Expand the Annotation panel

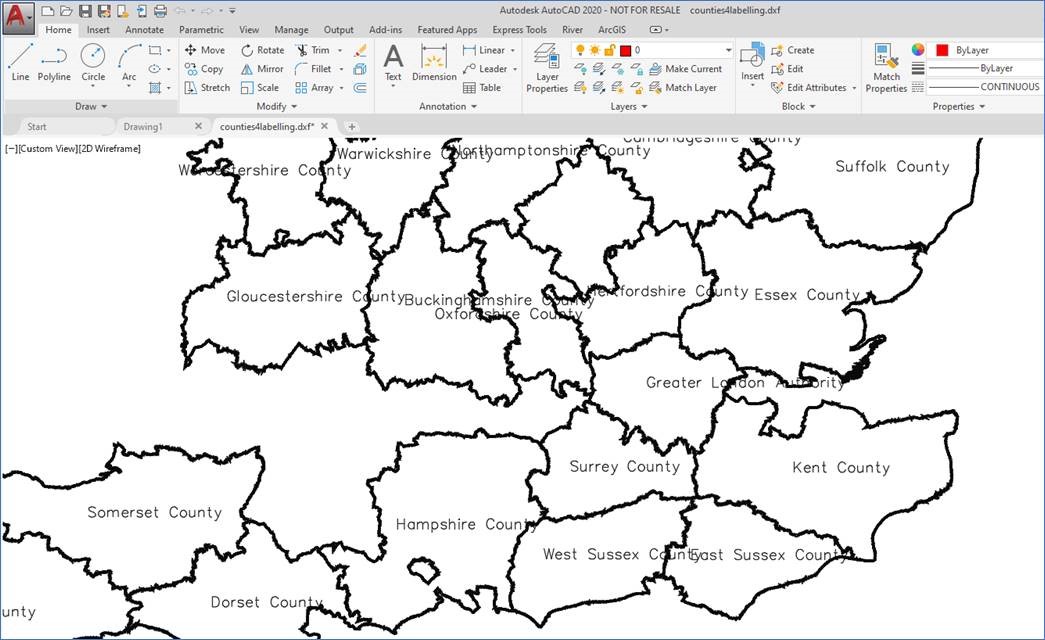coord(448,106)
